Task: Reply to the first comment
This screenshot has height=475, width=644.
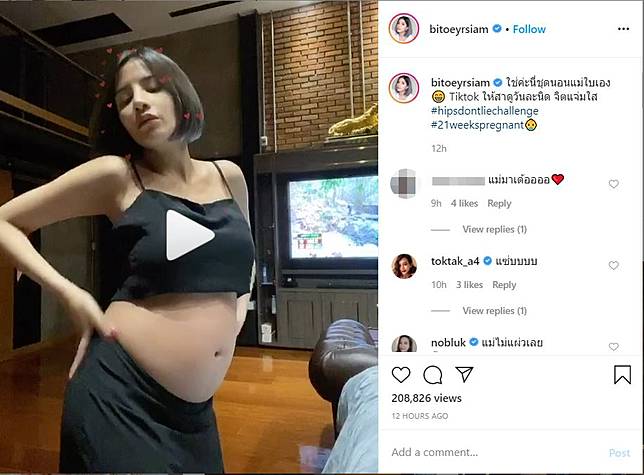Action: (x=499, y=203)
